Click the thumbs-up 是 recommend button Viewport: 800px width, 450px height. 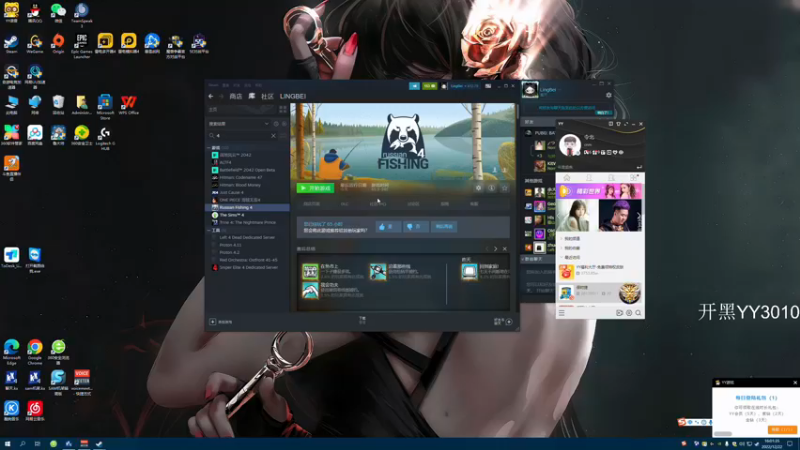(x=388, y=227)
